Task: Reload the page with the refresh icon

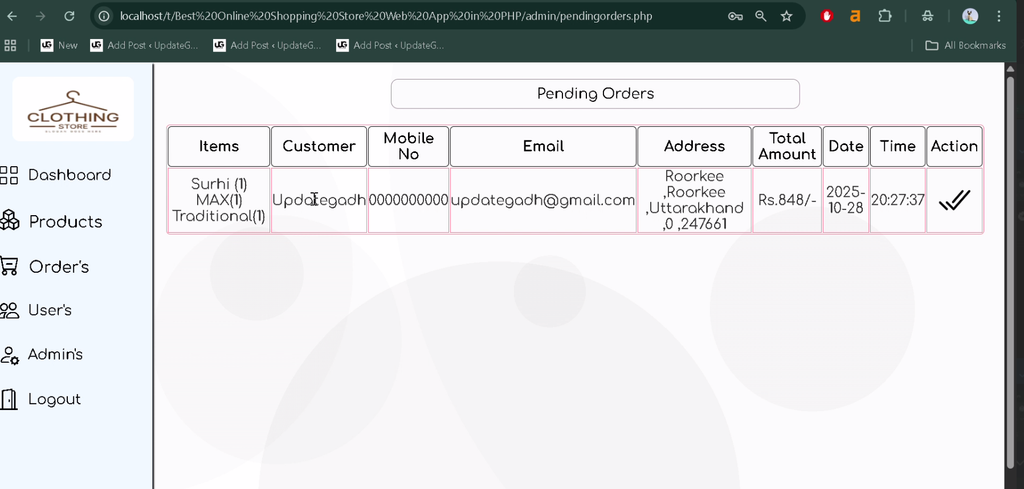Action: pyautogui.click(x=69, y=16)
